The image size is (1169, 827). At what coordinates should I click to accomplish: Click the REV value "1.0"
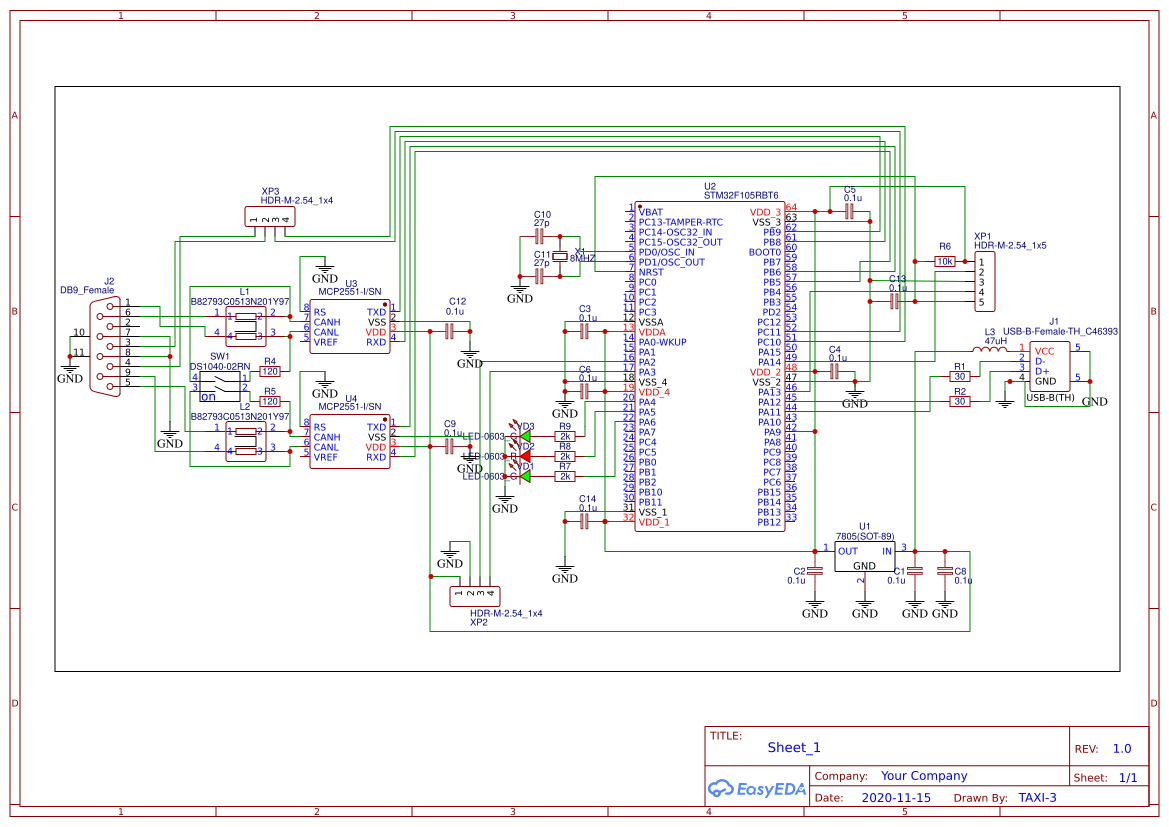pyautogui.click(x=1122, y=749)
